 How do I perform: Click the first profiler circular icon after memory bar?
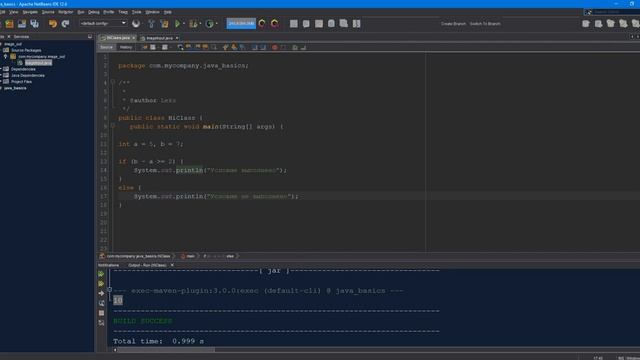(x=262, y=23)
